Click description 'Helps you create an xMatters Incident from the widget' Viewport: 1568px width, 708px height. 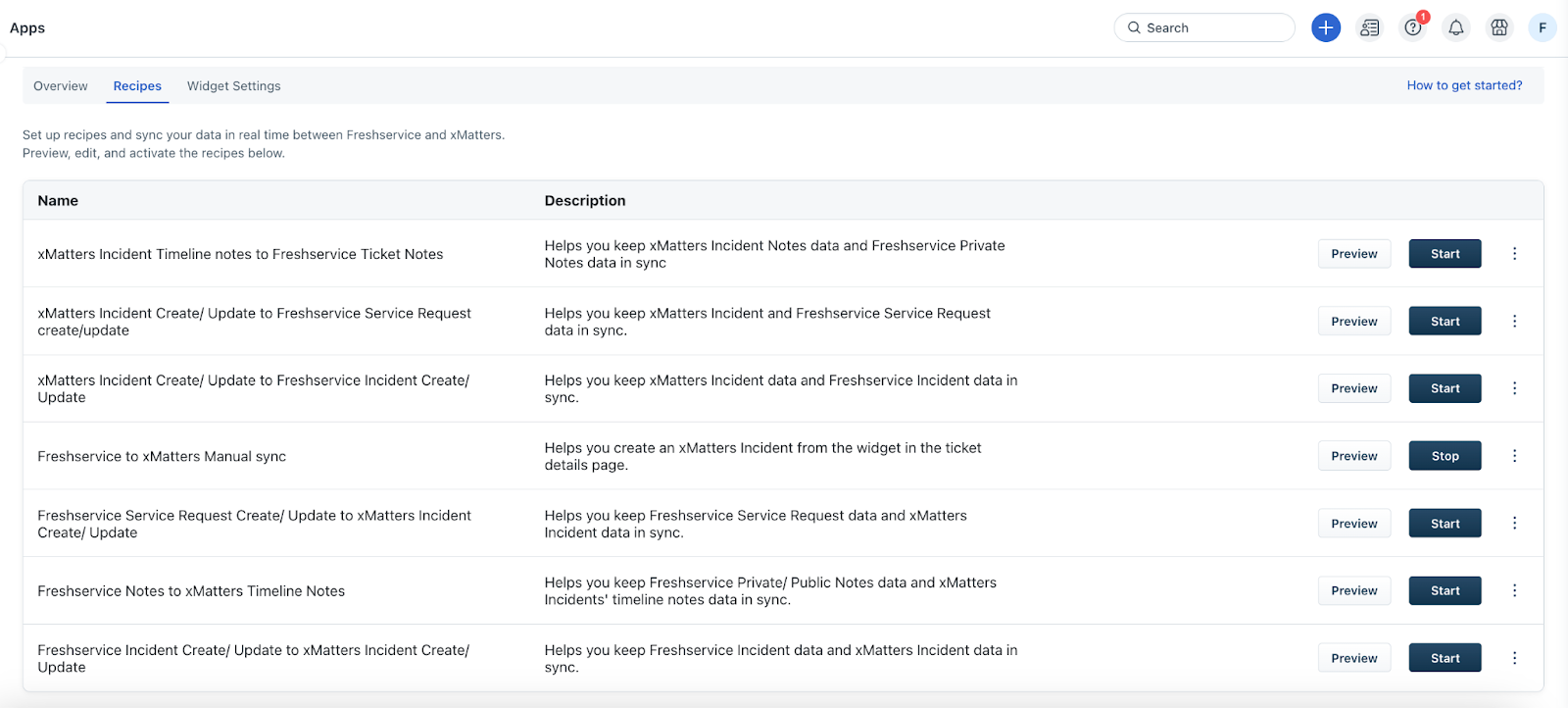click(762, 456)
